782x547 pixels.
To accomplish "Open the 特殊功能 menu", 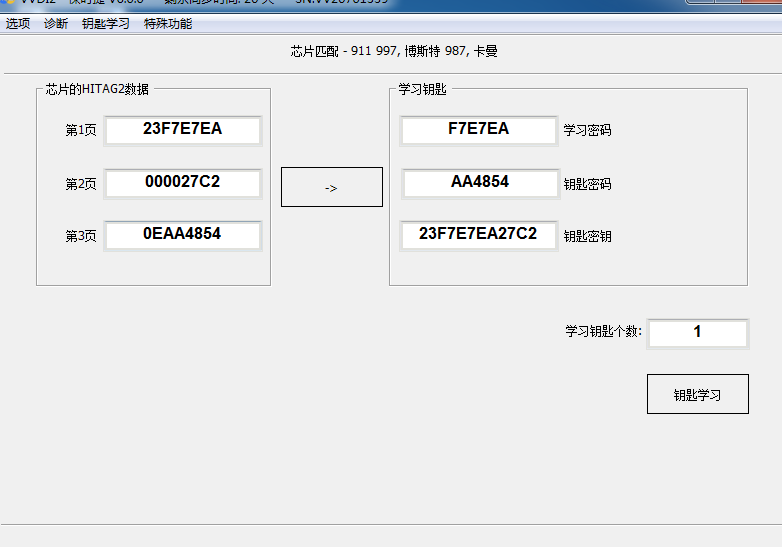I will point(168,23).
